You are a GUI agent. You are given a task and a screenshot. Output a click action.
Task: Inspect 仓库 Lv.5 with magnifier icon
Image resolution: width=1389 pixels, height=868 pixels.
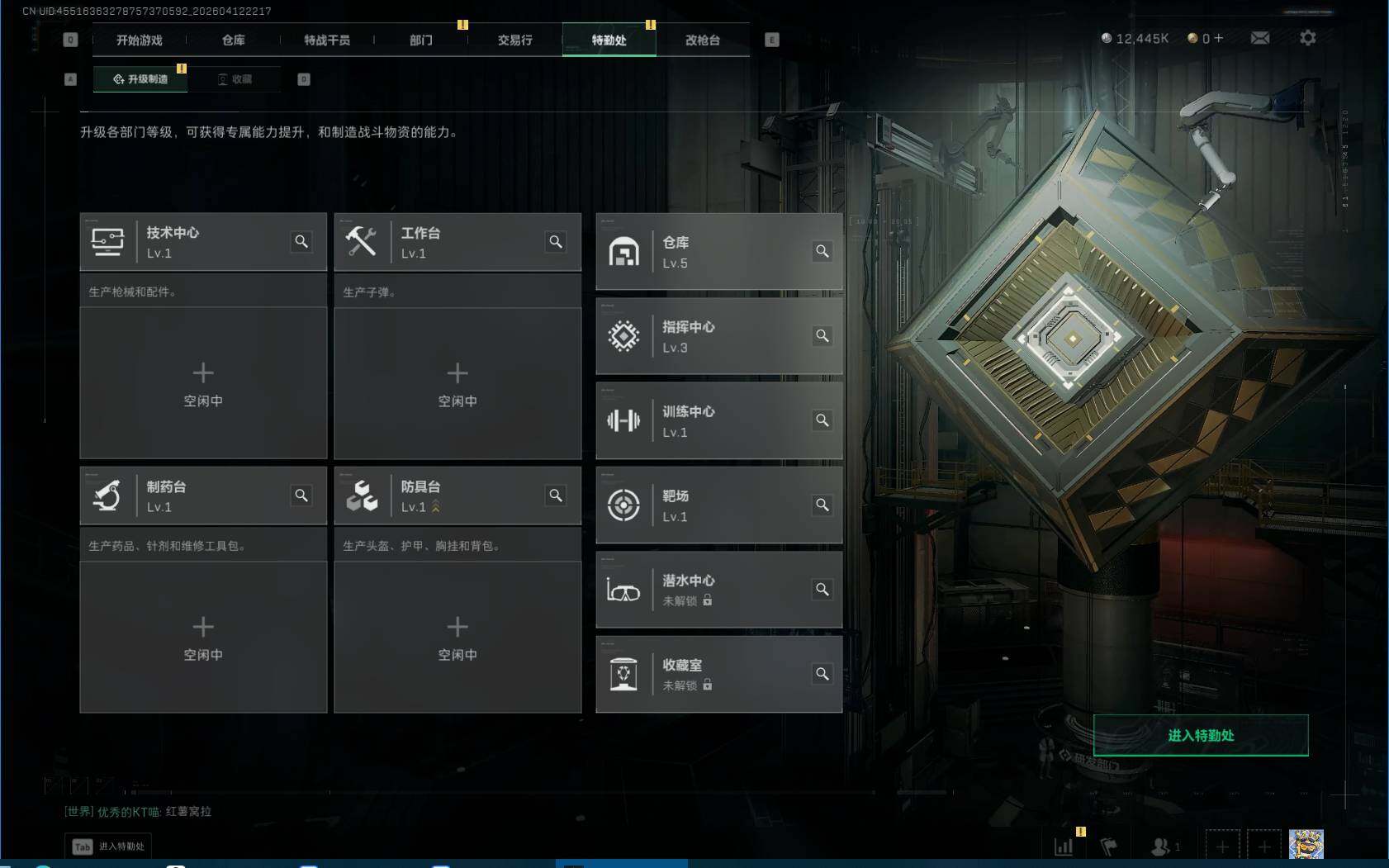point(822,251)
